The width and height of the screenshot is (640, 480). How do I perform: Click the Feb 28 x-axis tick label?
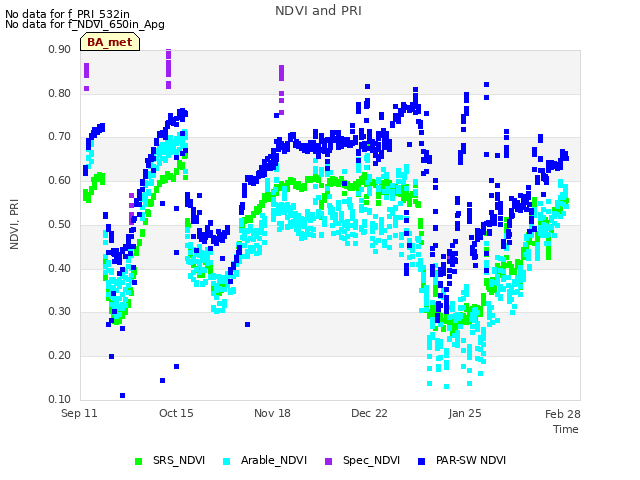pos(562,414)
